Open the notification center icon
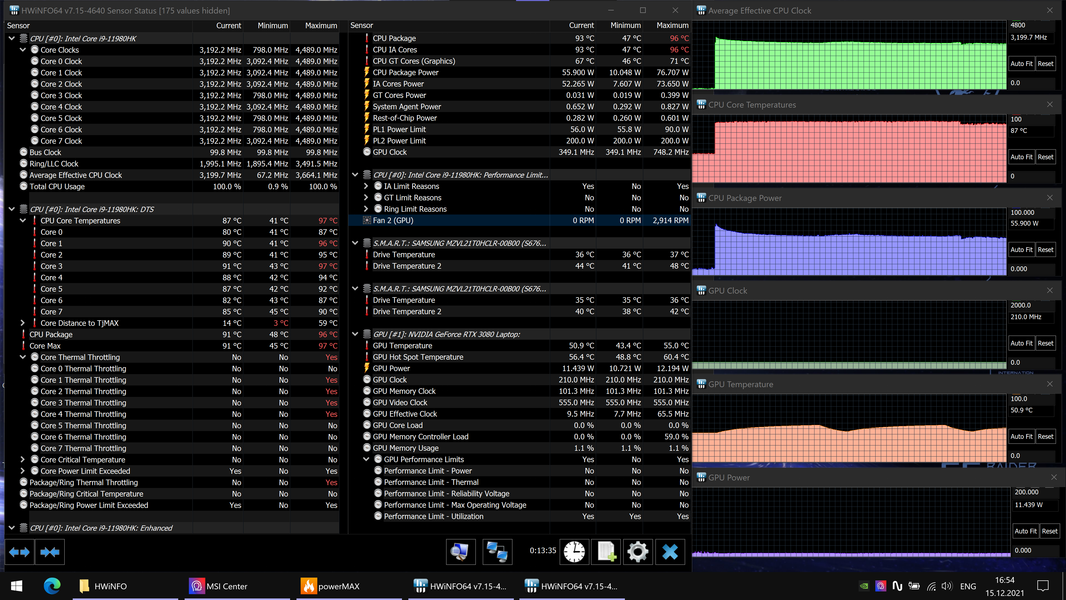The image size is (1066, 600). 1043,586
